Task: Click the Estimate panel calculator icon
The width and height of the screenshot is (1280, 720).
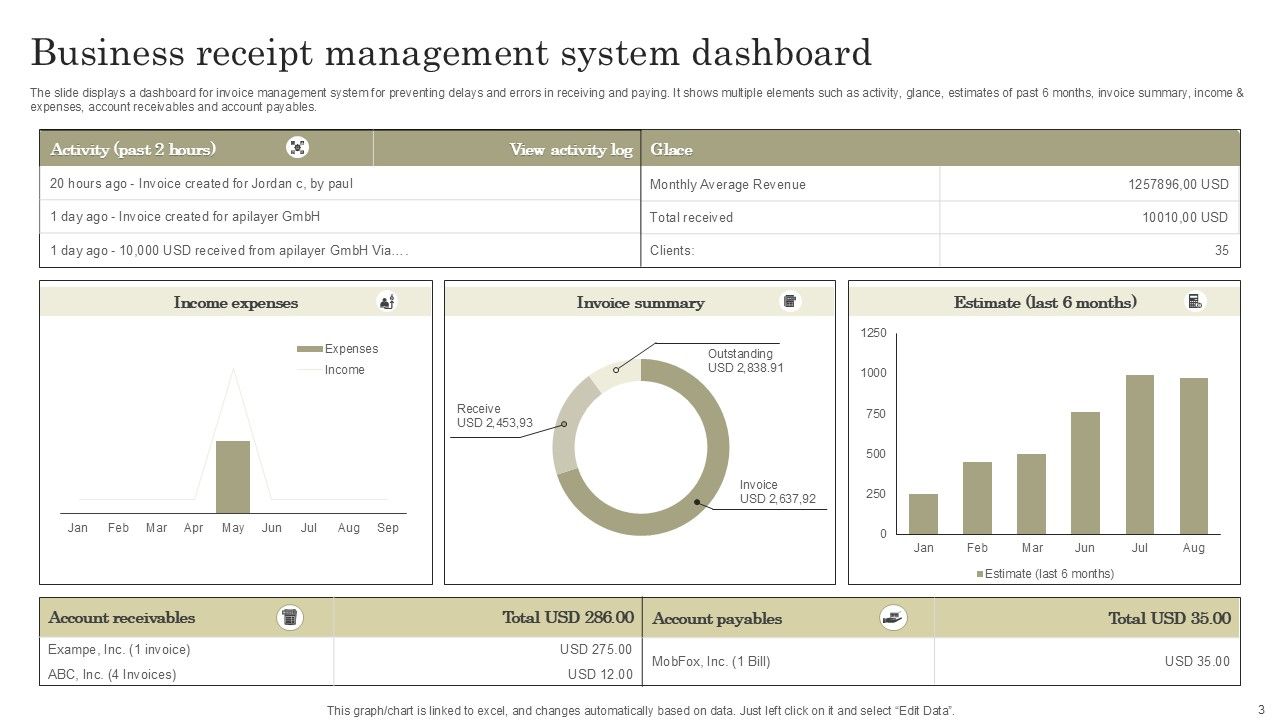Action: (1195, 302)
